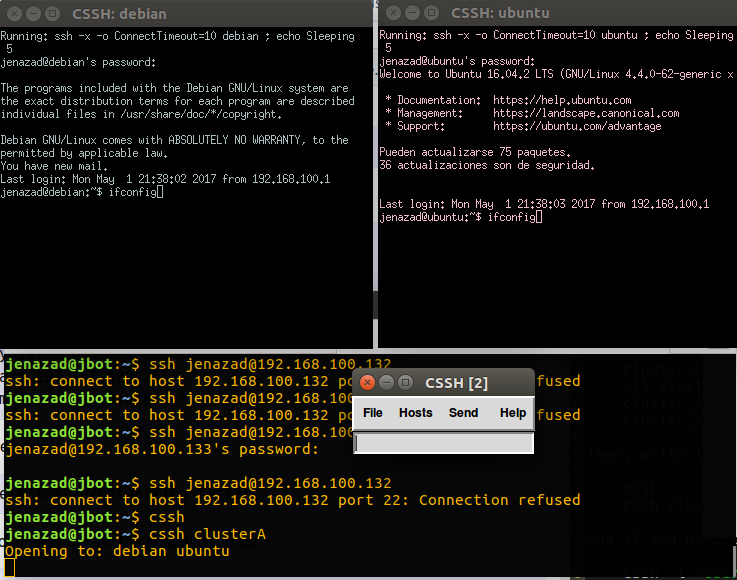The height and width of the screenshot is (580, 737).
Task: Click the https://ubuntu.com/advantage URL text
Action: 577,126
